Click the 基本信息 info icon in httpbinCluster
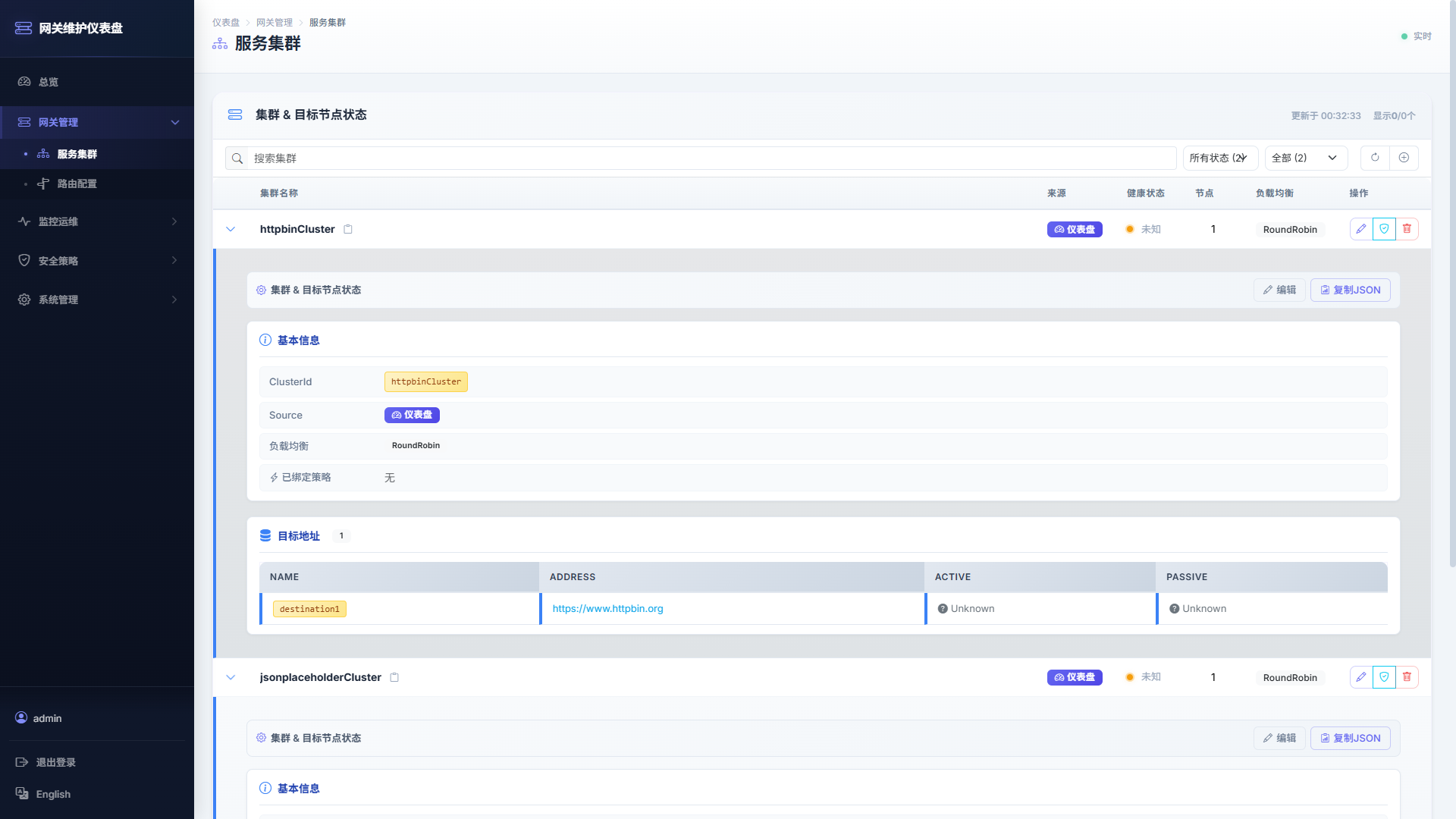1456x819 pixels. point(265,340)
